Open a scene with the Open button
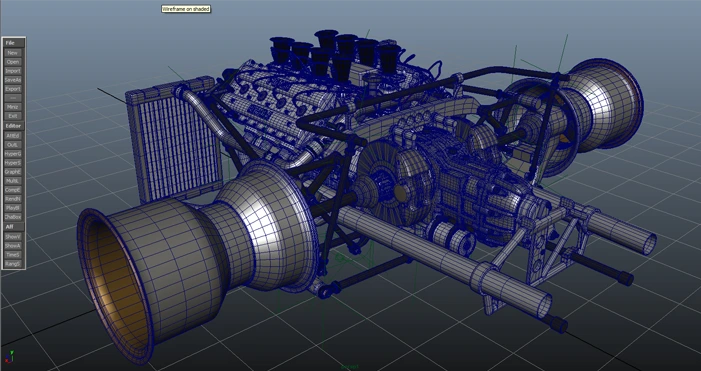This screenshot has height=371, width=701. [13, 62]
